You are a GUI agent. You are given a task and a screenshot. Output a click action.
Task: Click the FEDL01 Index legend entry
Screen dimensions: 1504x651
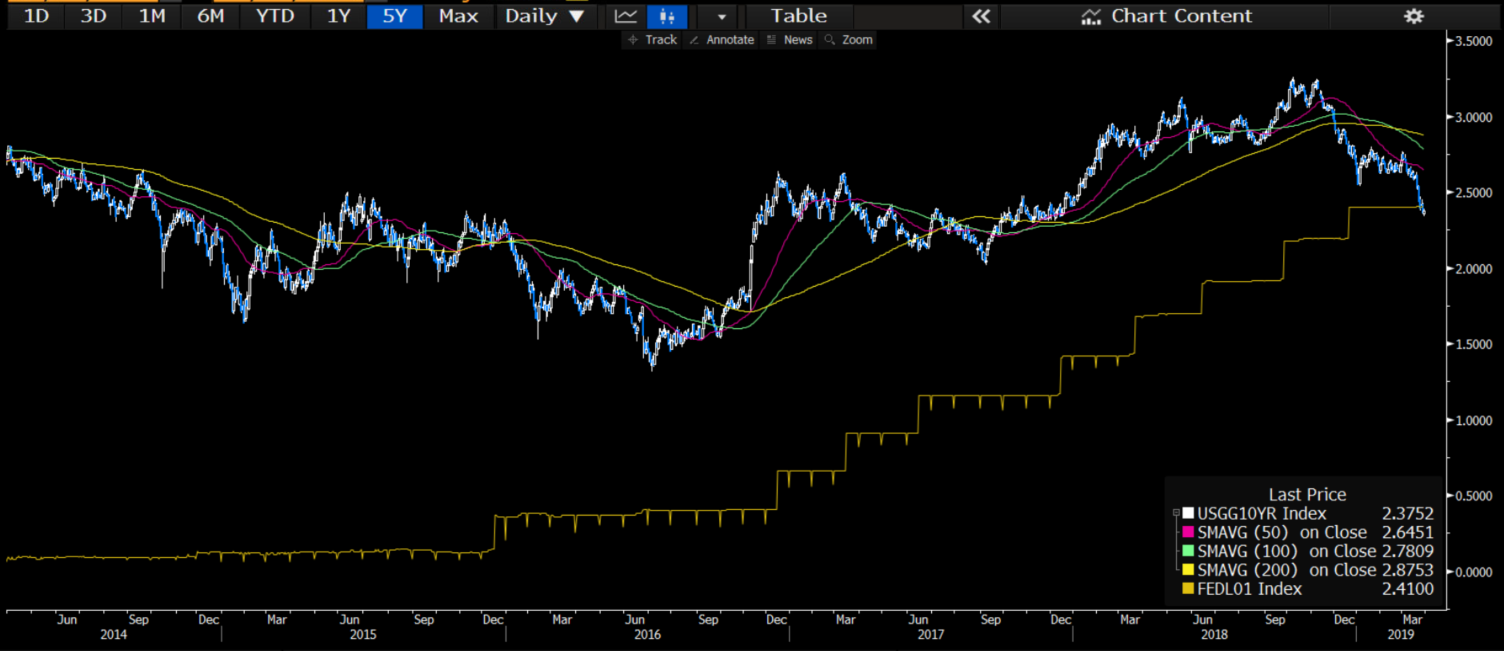[x=1249, y=589]
